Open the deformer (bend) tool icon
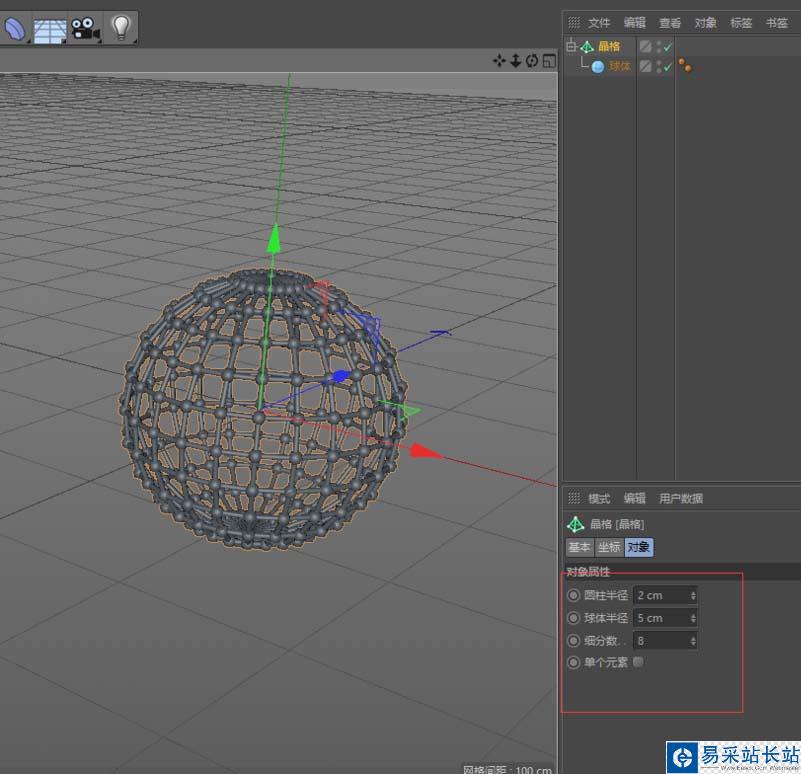Screen dimensions: 801x774 (15, 28)
